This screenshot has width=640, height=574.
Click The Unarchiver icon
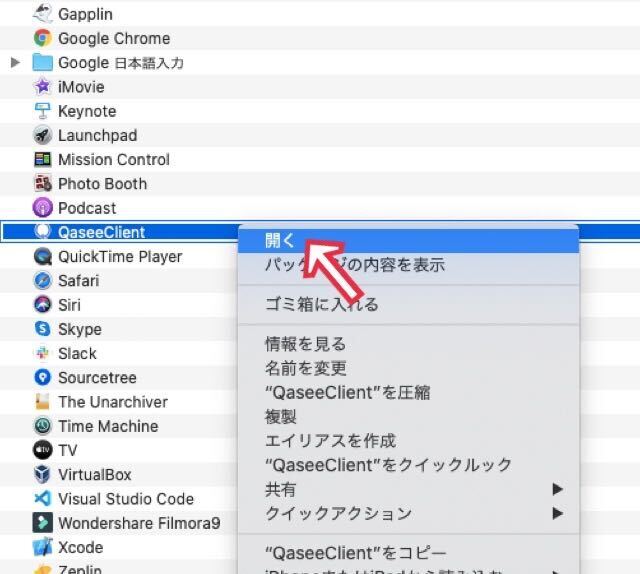coord(42,402)
